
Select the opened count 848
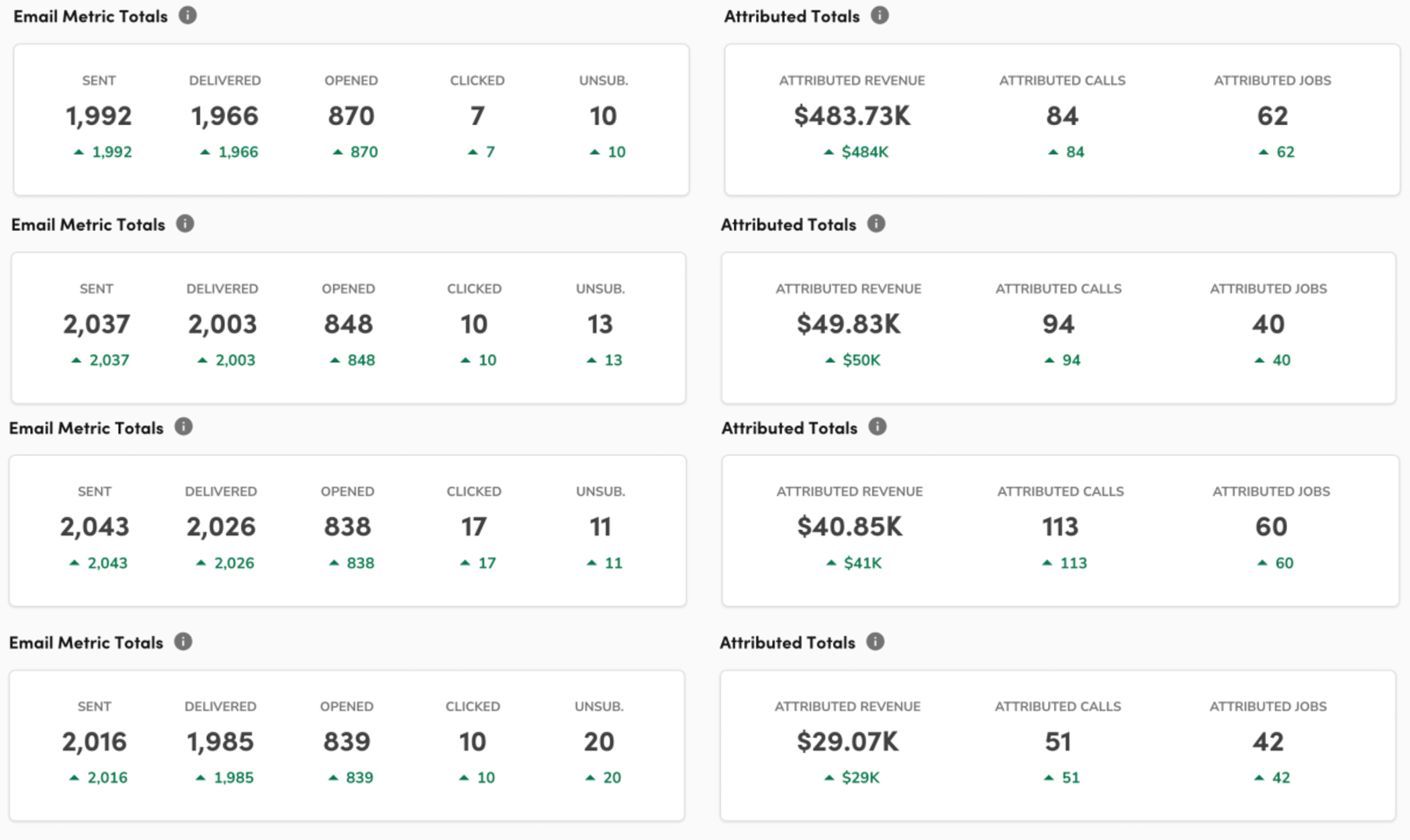point(348,324)
